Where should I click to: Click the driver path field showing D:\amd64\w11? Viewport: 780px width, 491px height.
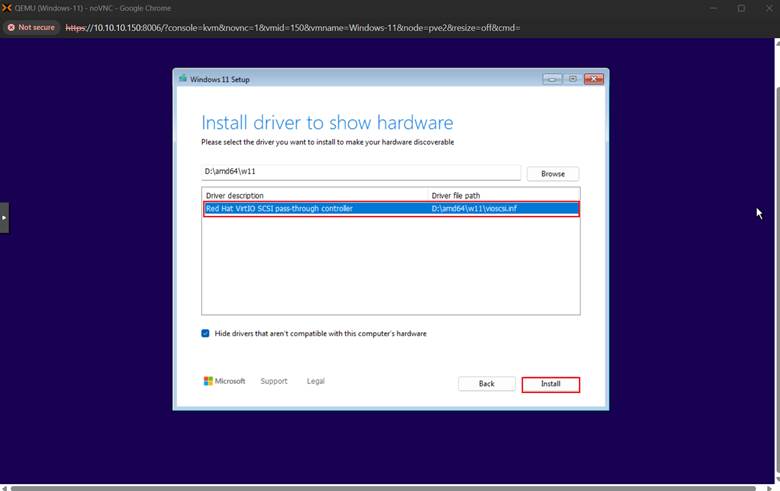tap(360, 173)
